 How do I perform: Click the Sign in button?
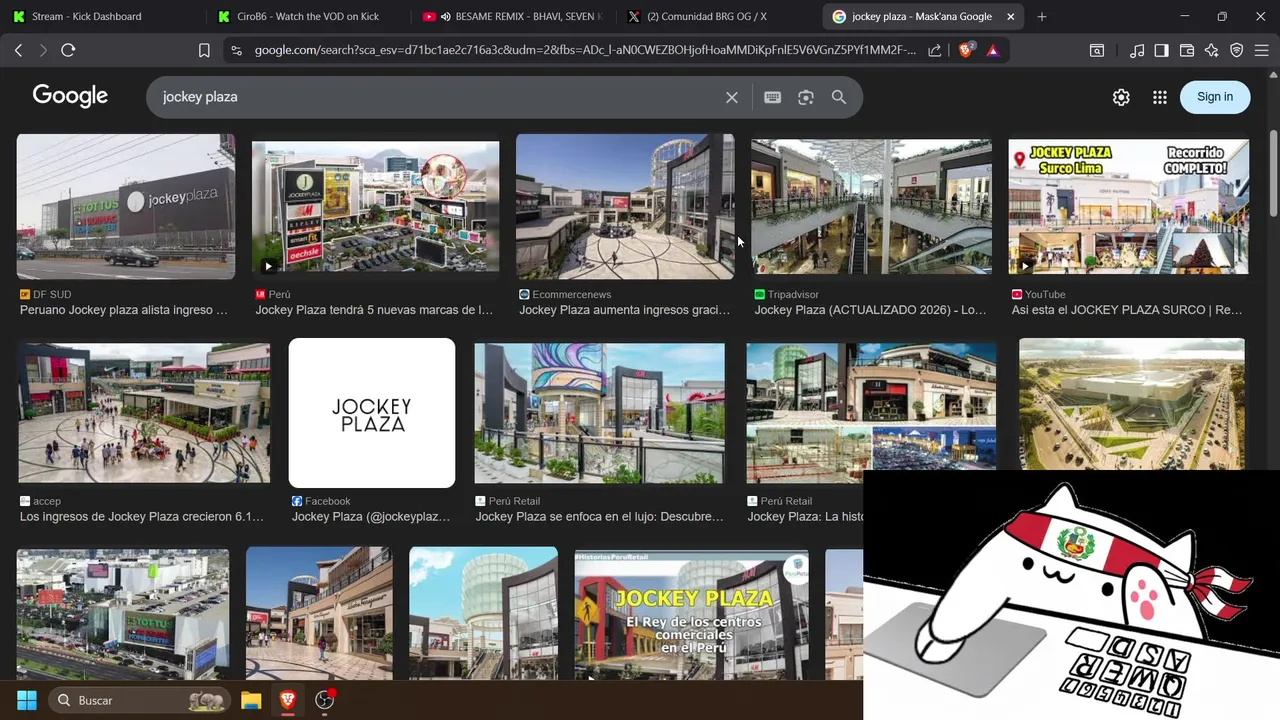coord(1215,97)
